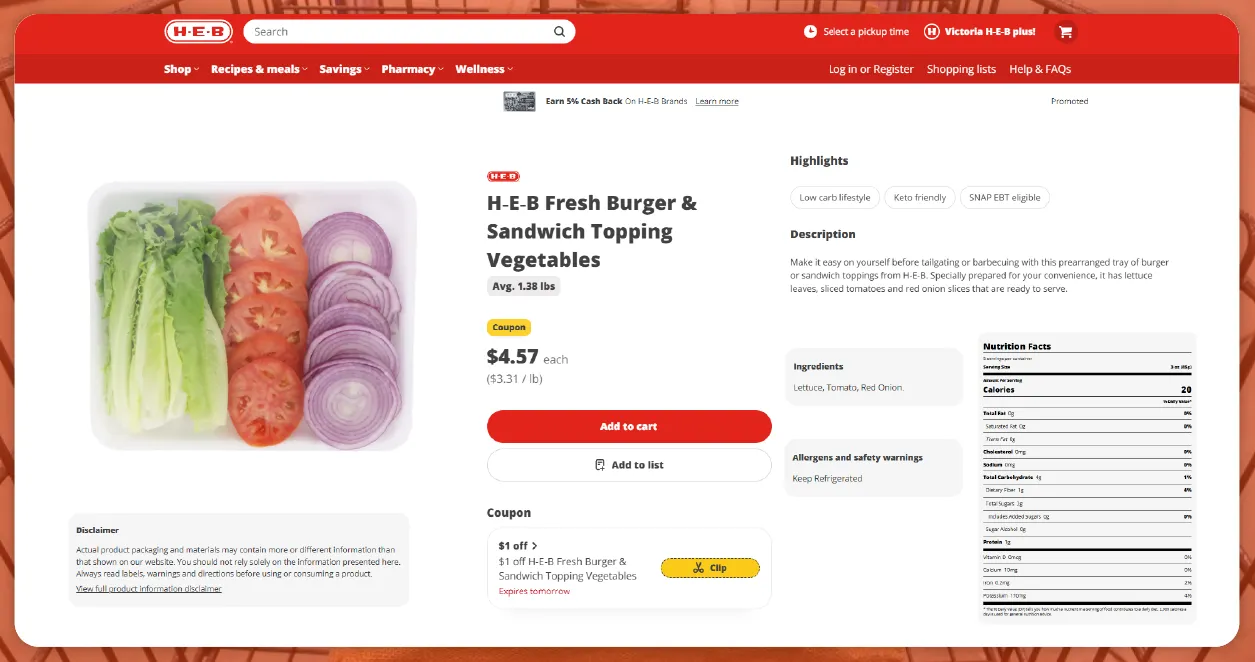This screenshot has height=662, width=1255.
Task: View full product information disclaimer
Action: 149,589
